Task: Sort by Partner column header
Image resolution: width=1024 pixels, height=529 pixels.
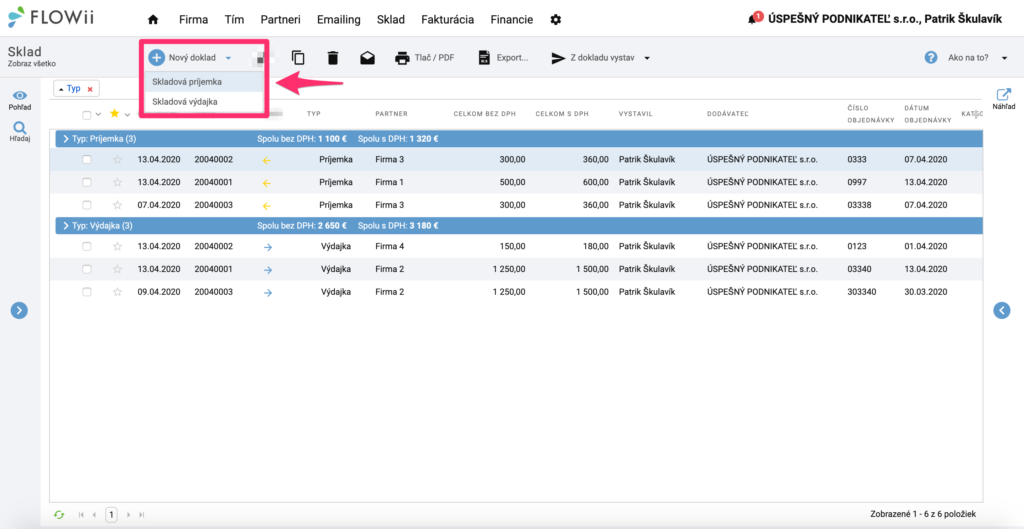Action: pos(391,114)
